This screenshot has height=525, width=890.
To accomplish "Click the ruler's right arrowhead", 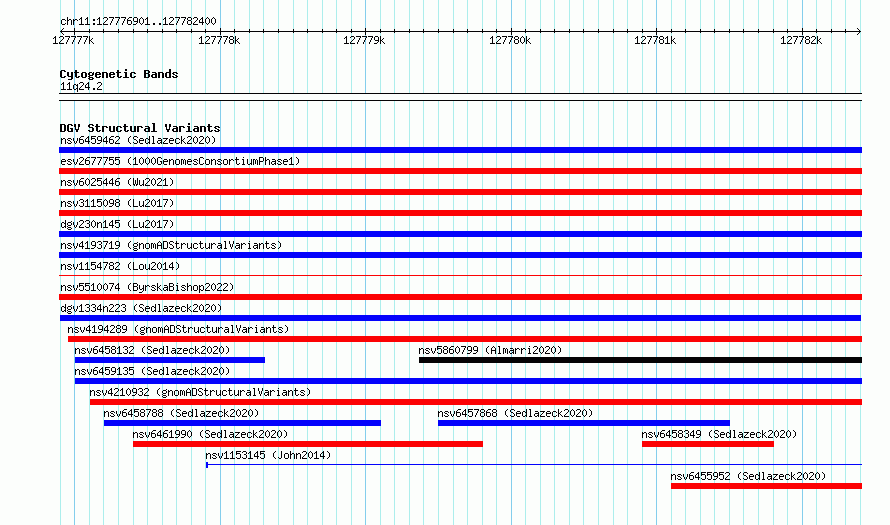I will (x=859, y=31).
